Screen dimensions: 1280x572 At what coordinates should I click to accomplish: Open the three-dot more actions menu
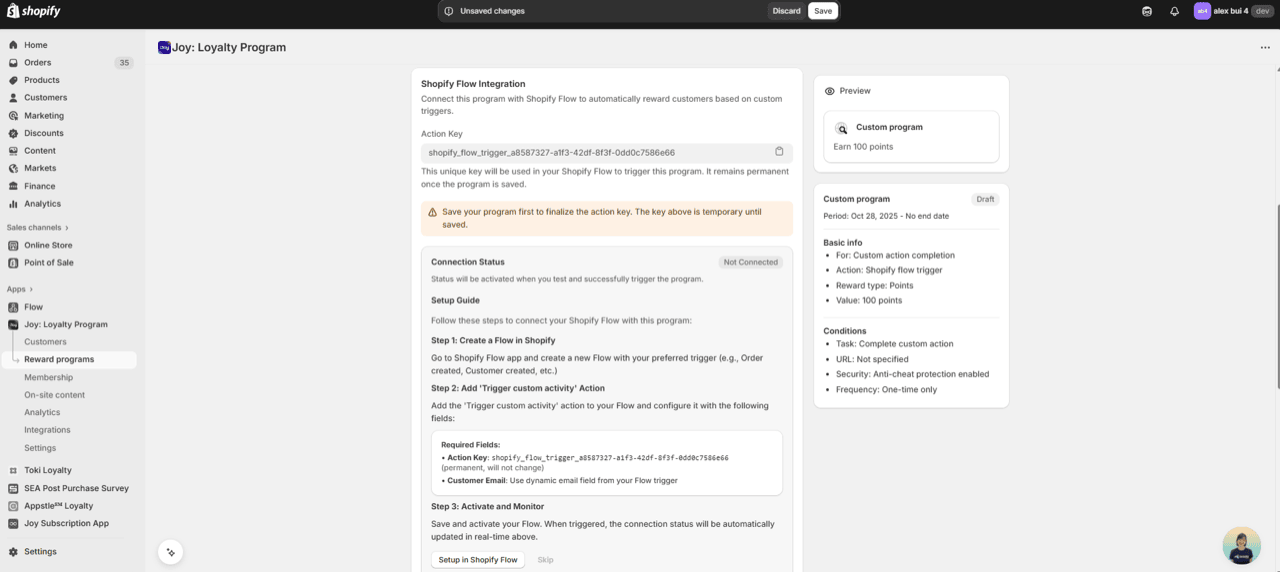[1265, 47]
